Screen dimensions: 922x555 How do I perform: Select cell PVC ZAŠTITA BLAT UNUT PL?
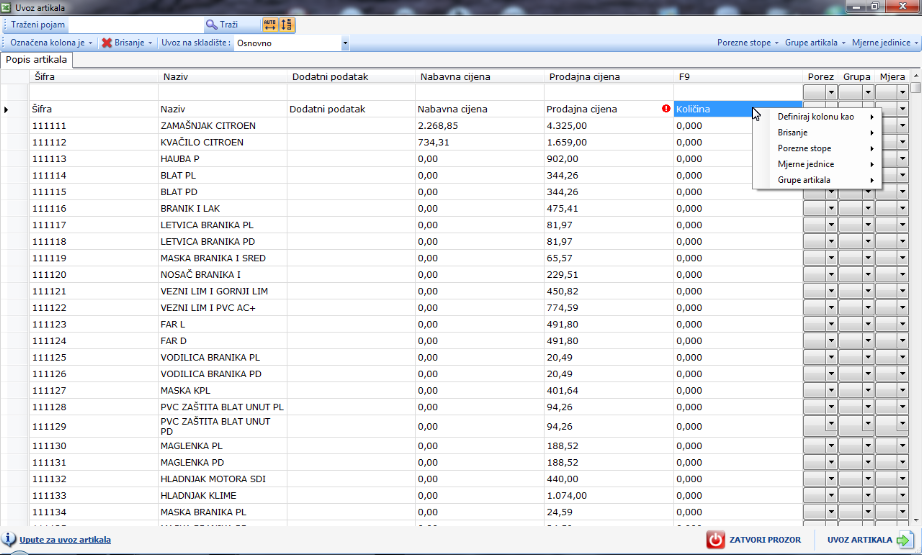(223, 407)
